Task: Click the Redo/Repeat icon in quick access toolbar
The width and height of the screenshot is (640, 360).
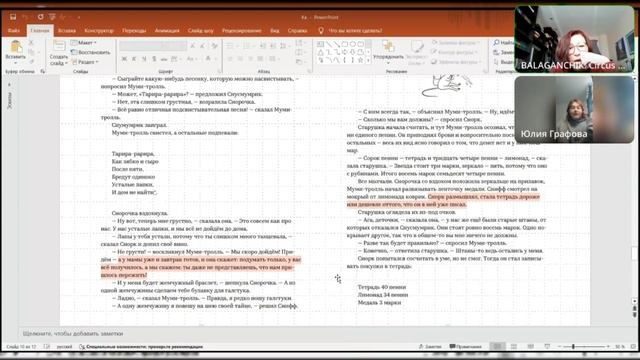Action: tap(40, 17)
